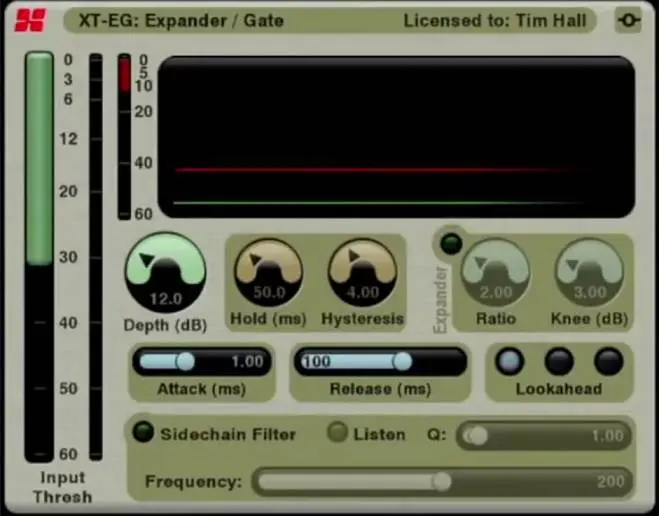
Task: Click the Frequency value 200
Action: (x=610, y=481)
